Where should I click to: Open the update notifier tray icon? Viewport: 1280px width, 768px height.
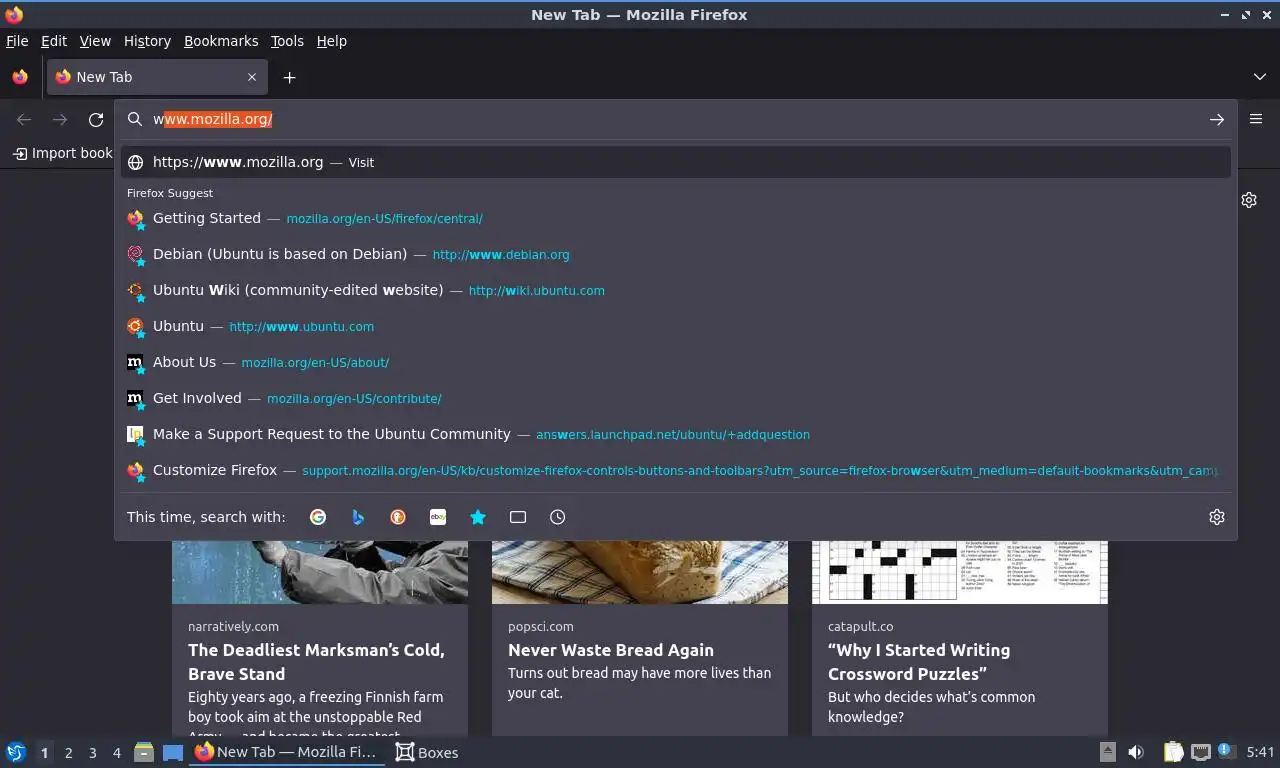point(1224,750)
